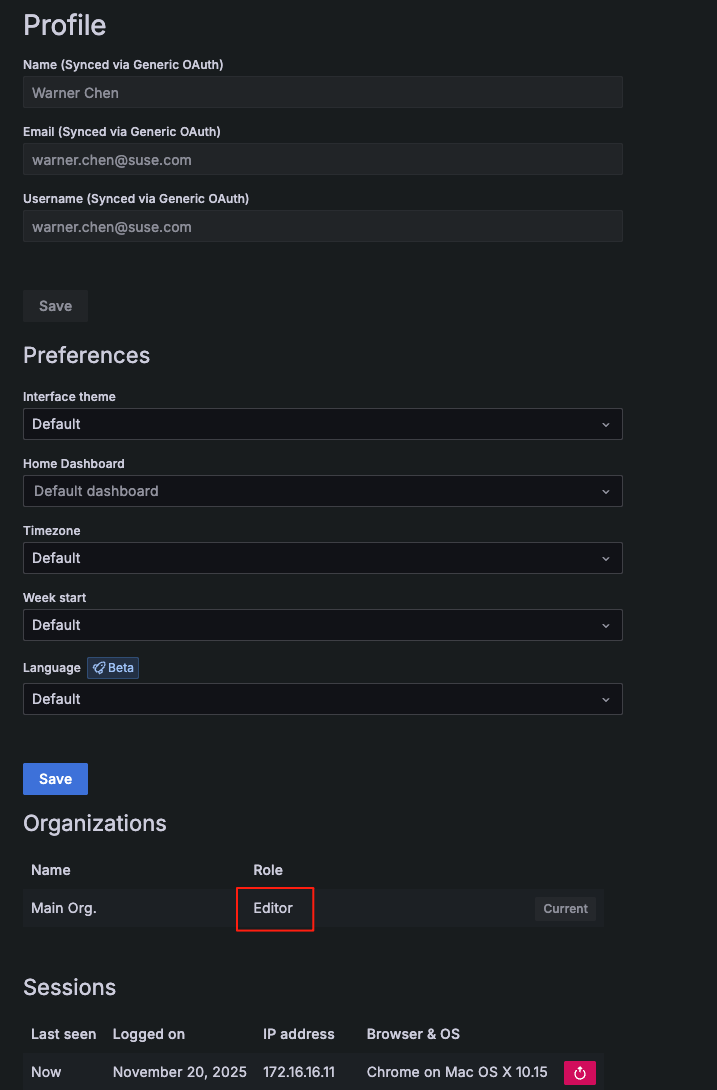
Task: Open the Interface theme dropdown
Action: (322, 424)
